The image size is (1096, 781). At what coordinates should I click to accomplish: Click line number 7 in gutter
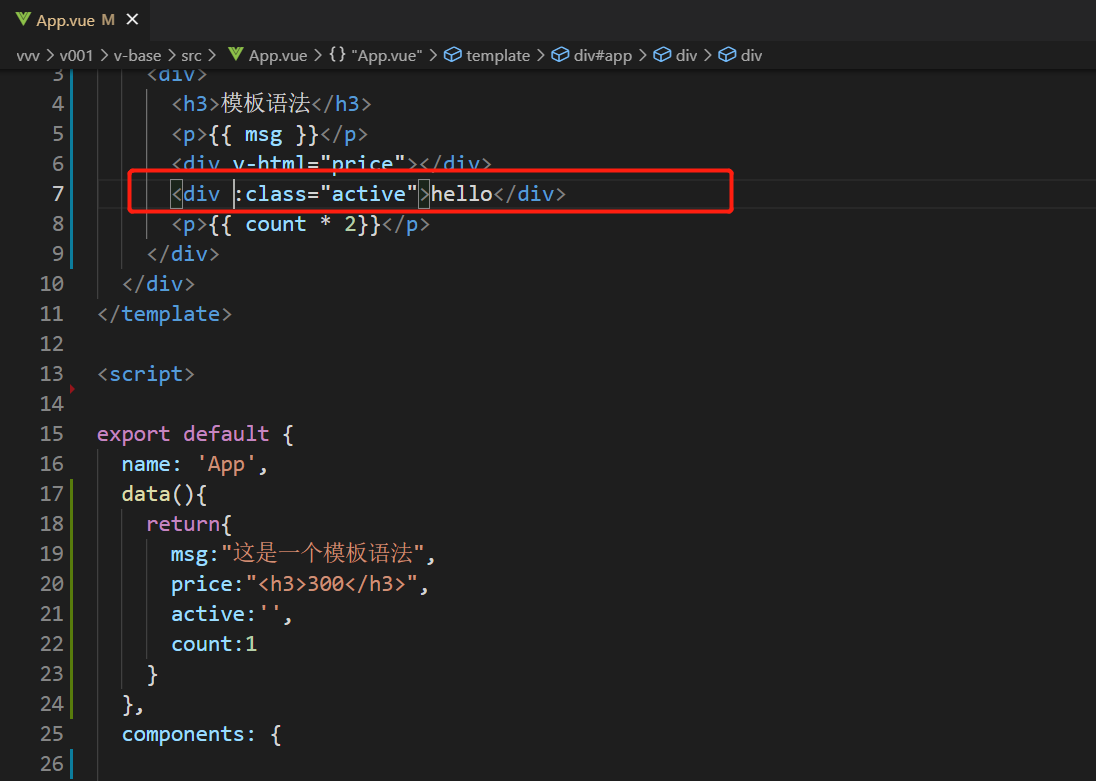click(x=58, y=194)
